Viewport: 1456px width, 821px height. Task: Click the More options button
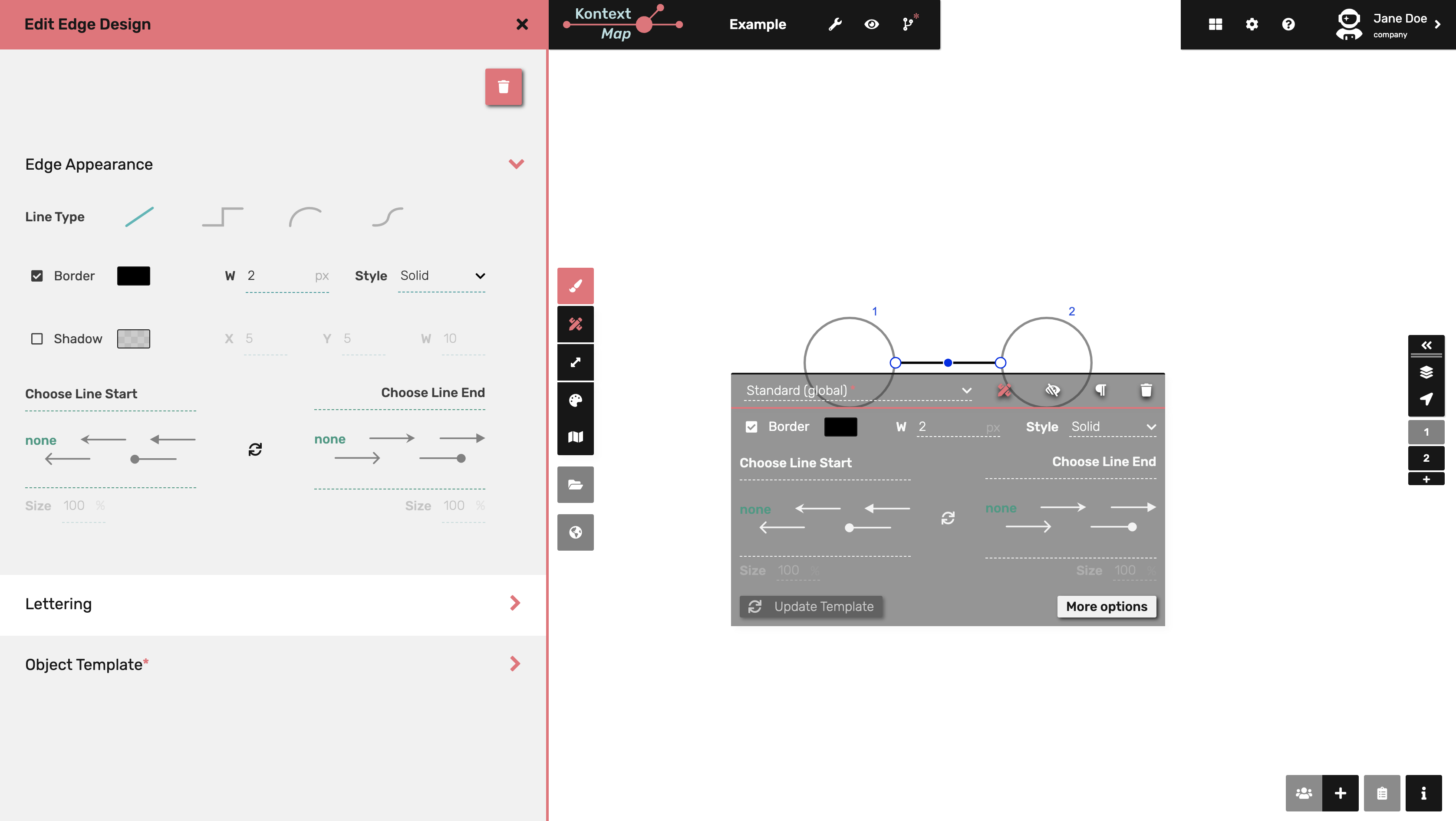[x=1107, y=606]
